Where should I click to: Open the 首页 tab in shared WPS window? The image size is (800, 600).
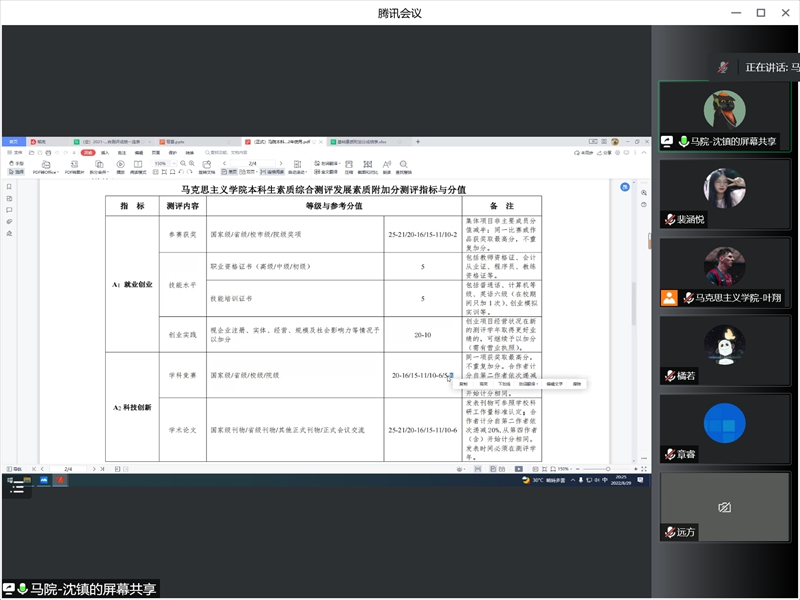14,141
